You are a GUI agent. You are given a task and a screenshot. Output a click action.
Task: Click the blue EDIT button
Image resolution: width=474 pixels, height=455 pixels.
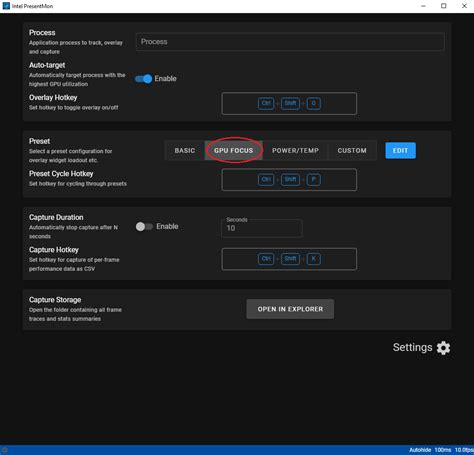tap(400, 150)
